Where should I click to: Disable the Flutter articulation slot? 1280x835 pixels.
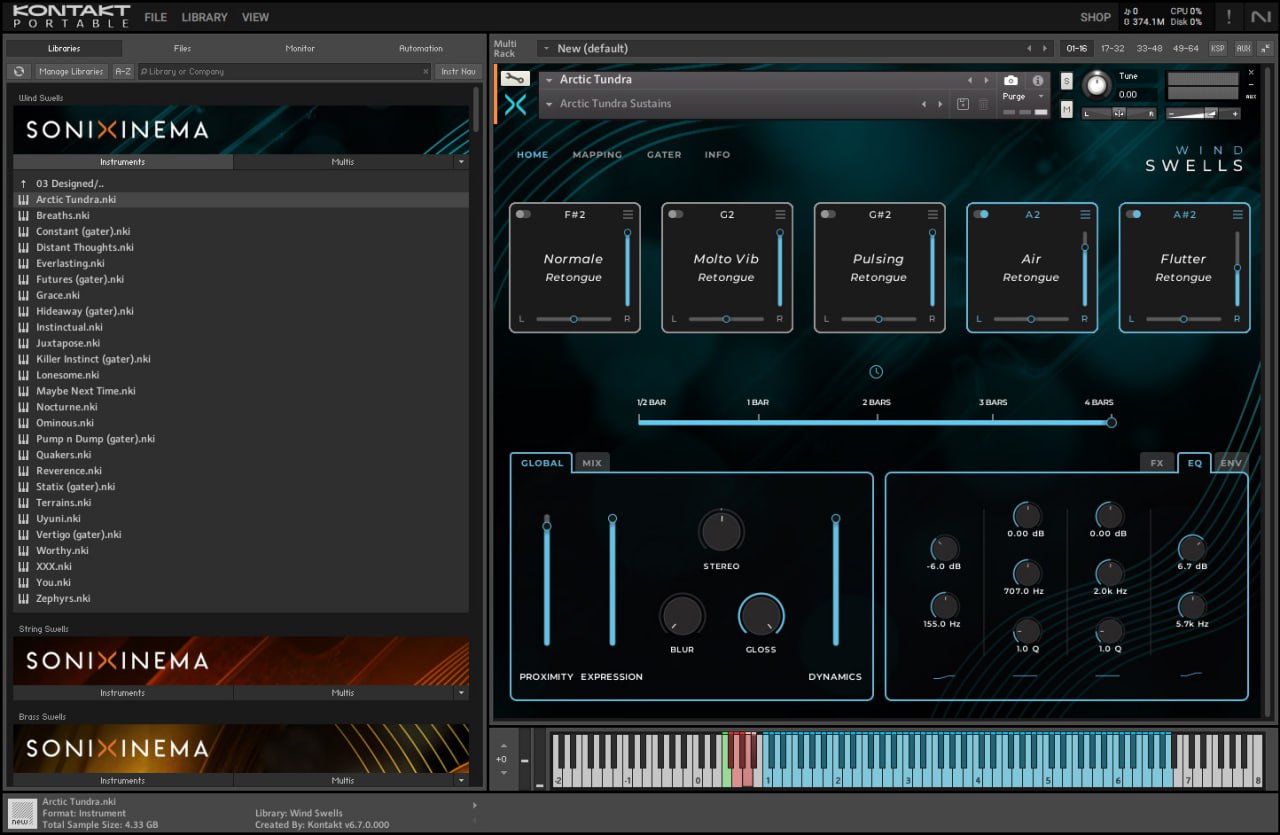(1133, 214)
